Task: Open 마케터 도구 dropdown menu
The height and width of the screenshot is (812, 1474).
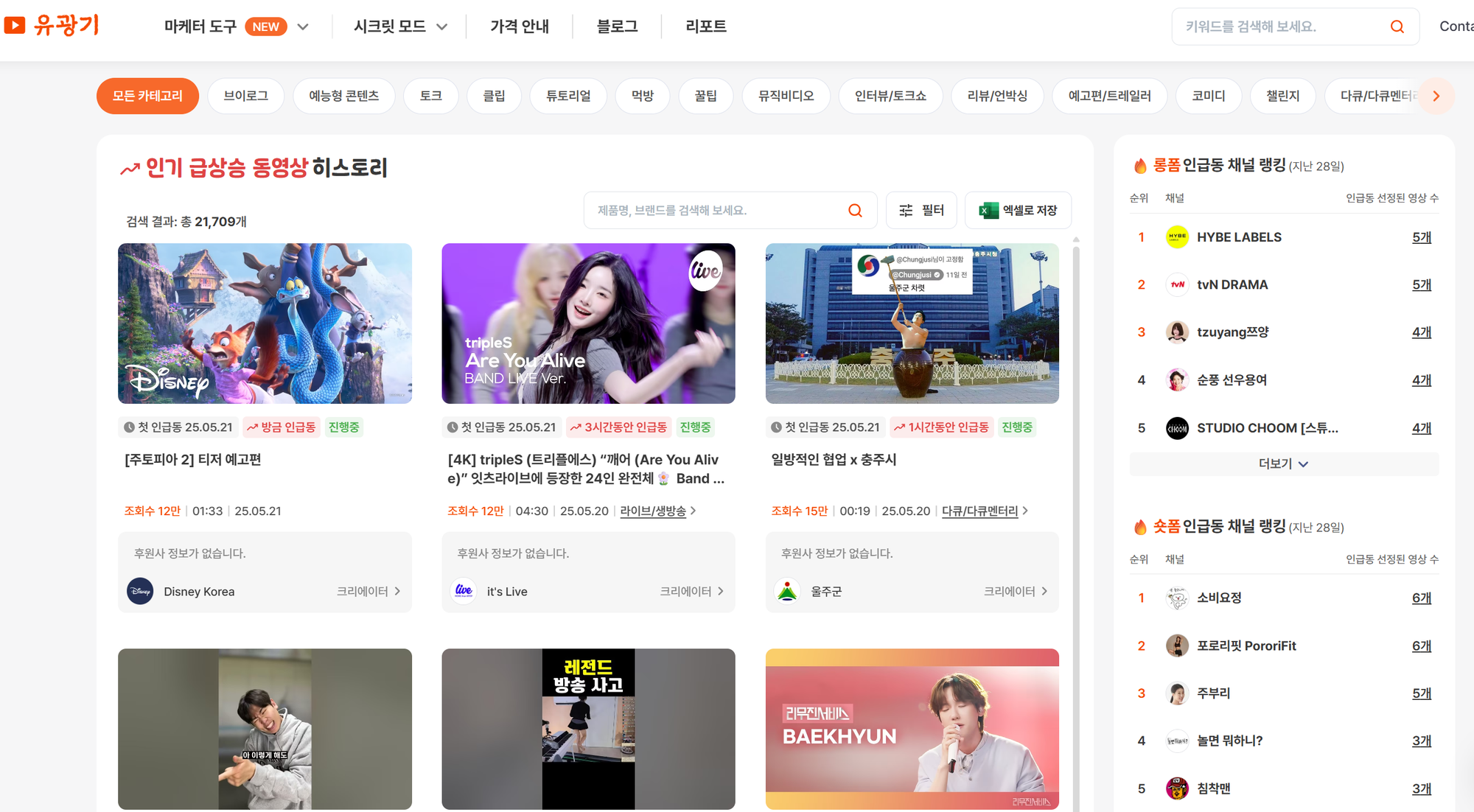Action: point(236,27)
